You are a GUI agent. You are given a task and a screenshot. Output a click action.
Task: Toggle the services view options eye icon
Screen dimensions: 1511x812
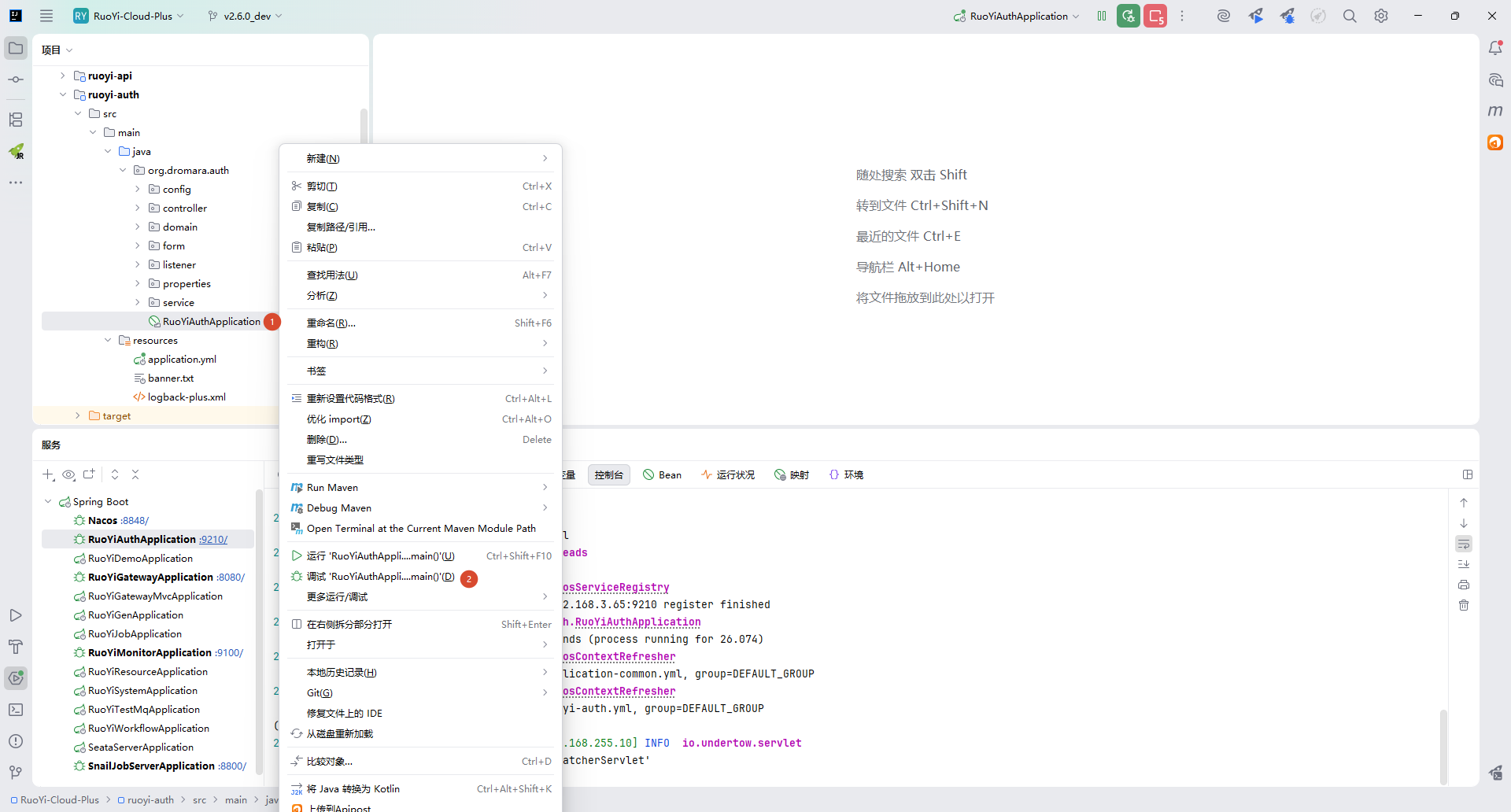pos(68,474)
